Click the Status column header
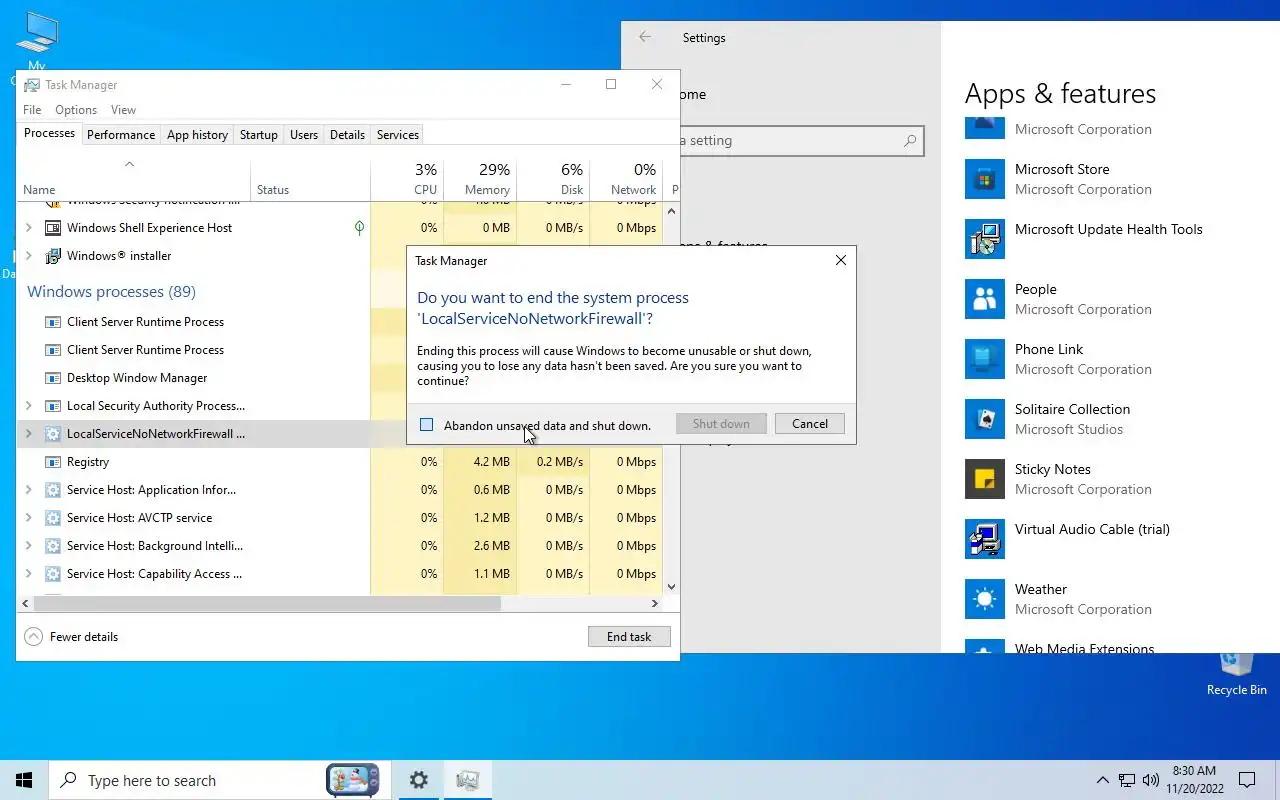This screenshot has width=1280, height=800. pyautogui.click(x=310, y=179)
